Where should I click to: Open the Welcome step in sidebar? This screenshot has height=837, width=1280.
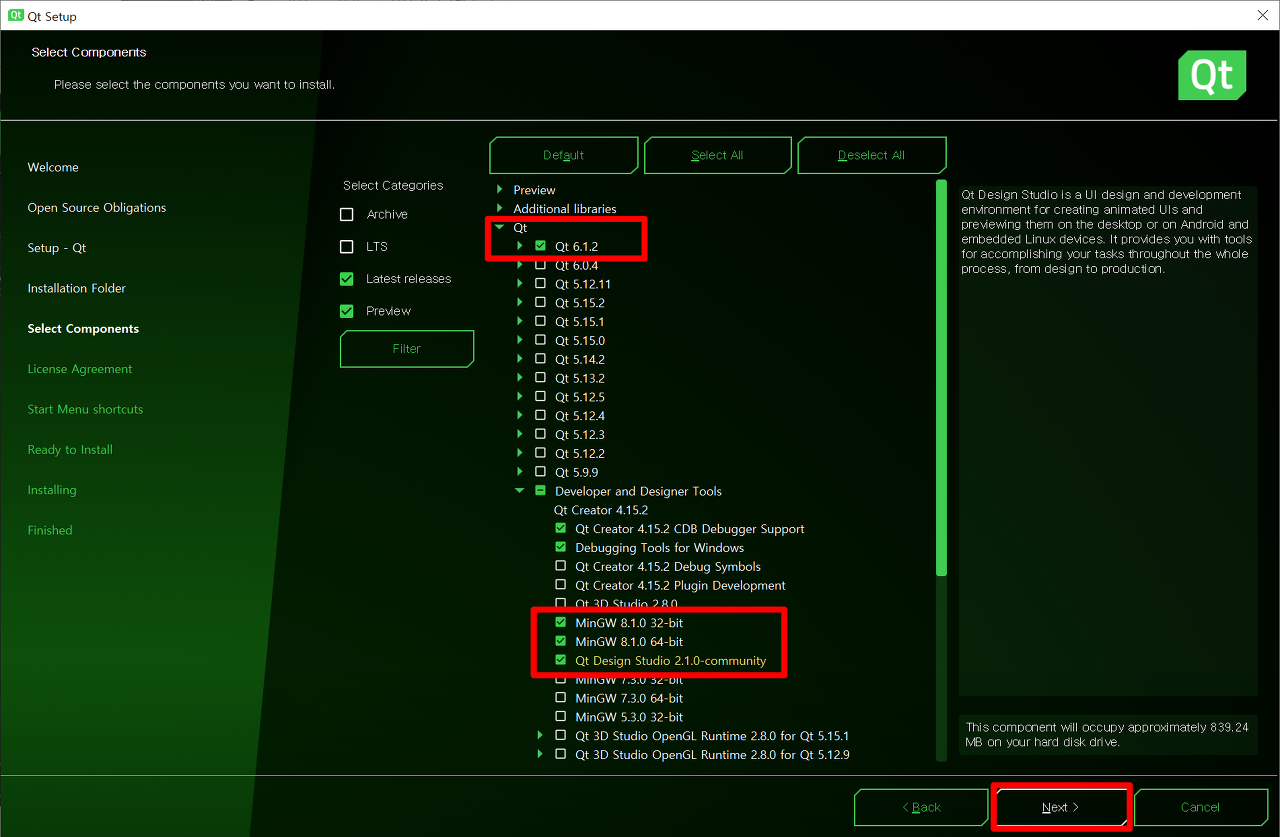(53, 167)
